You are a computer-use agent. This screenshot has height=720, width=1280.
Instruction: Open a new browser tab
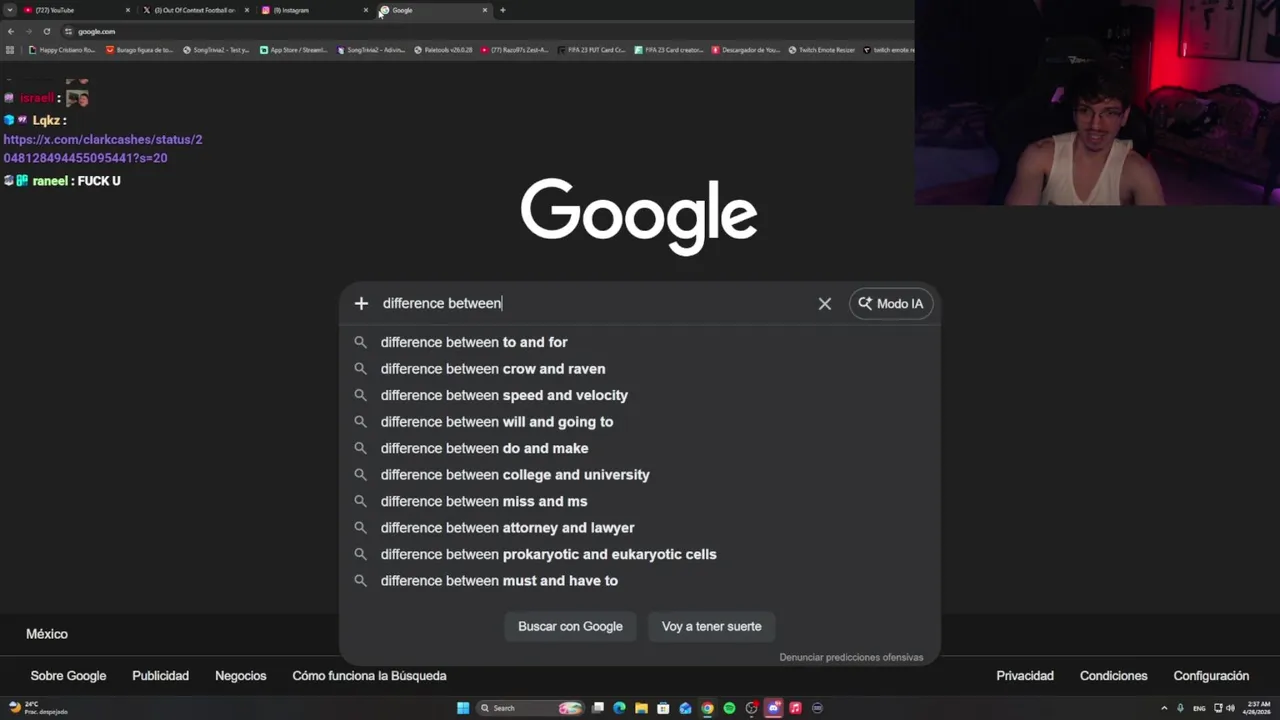pyautogui.click(x=502, y=10)
